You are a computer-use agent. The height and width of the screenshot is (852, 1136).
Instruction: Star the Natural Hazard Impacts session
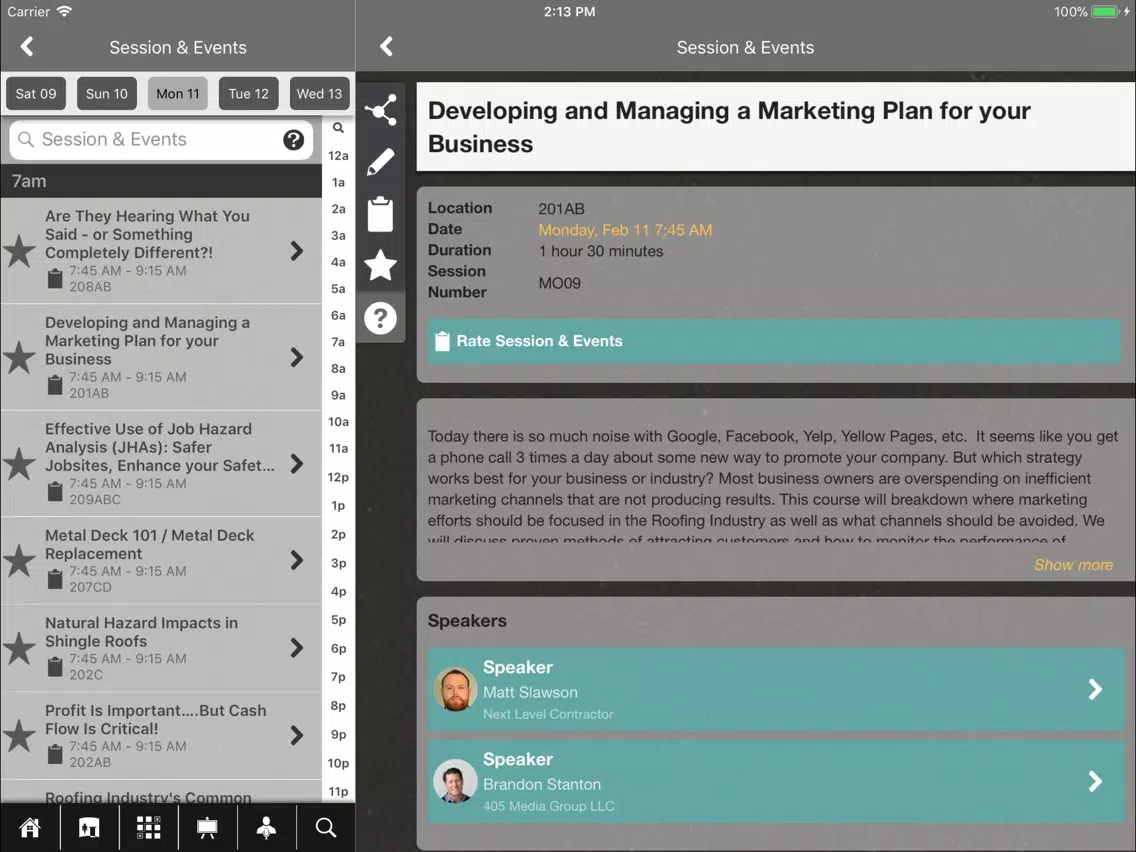pos(20,648)
